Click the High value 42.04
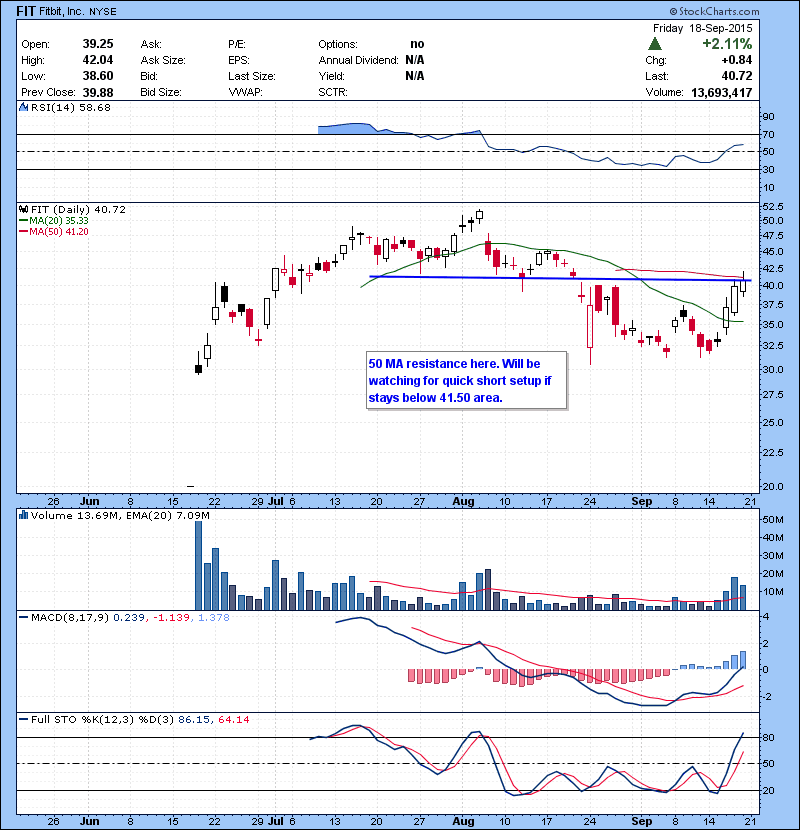 98,60
